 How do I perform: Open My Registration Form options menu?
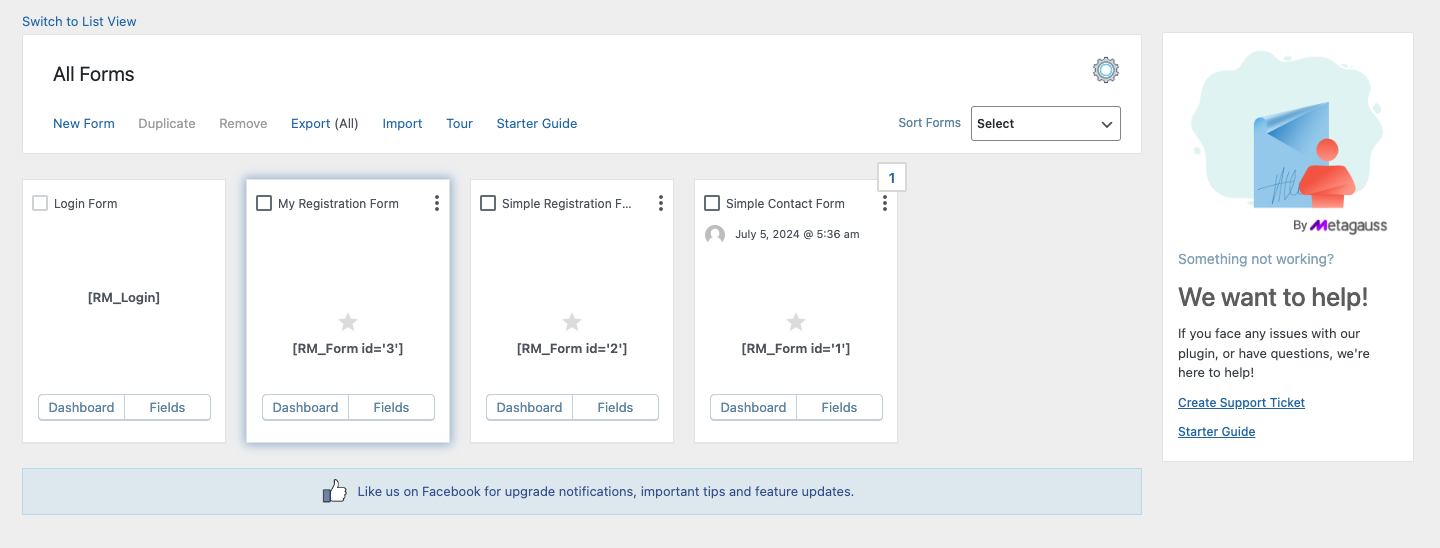(437, 203)
